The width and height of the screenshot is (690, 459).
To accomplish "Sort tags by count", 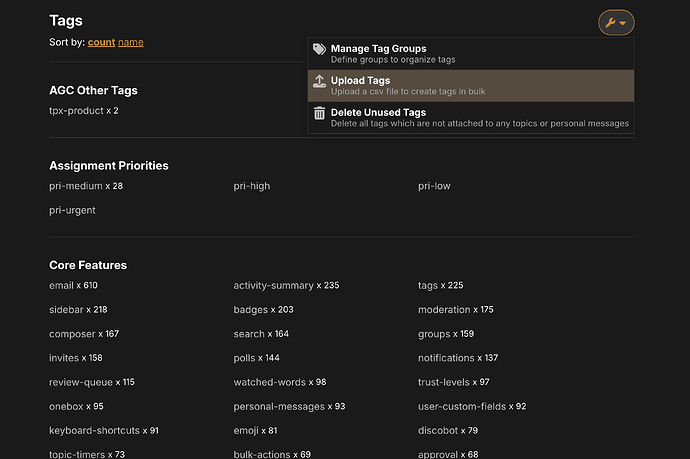I will click(x=101, y=42).
